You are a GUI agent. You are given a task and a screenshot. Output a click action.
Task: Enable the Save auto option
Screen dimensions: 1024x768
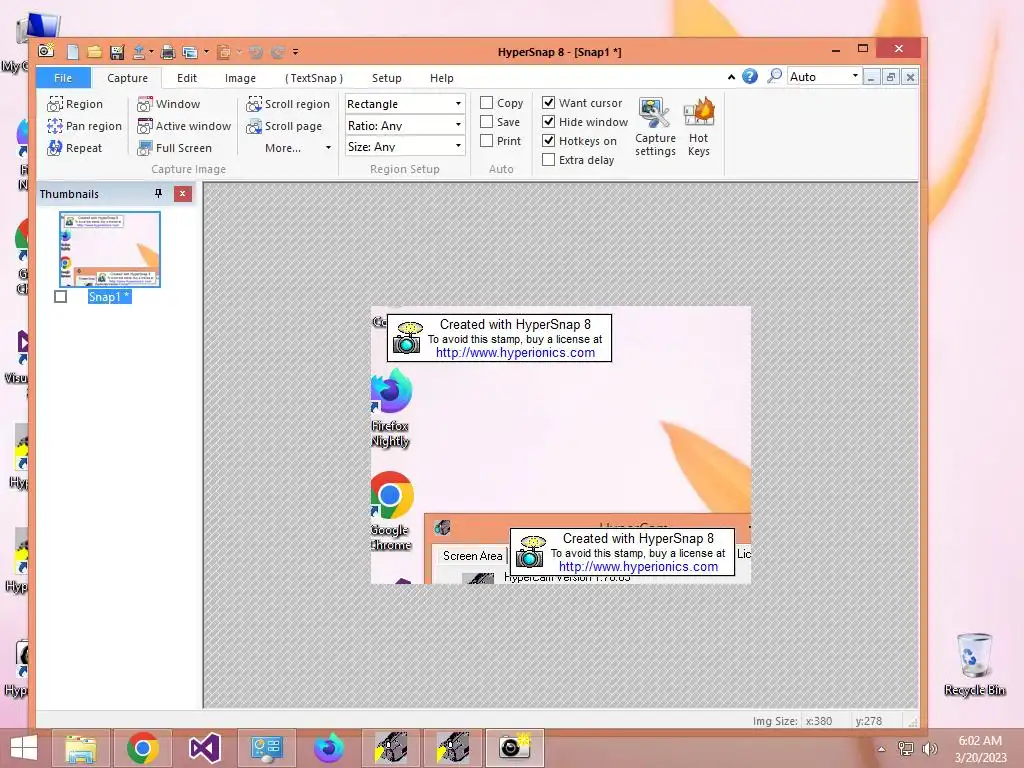coord(486,121)
